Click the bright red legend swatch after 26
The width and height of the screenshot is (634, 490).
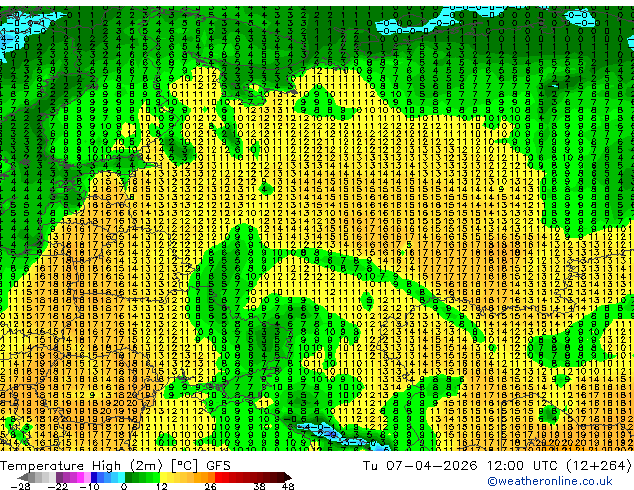point(218,477)
